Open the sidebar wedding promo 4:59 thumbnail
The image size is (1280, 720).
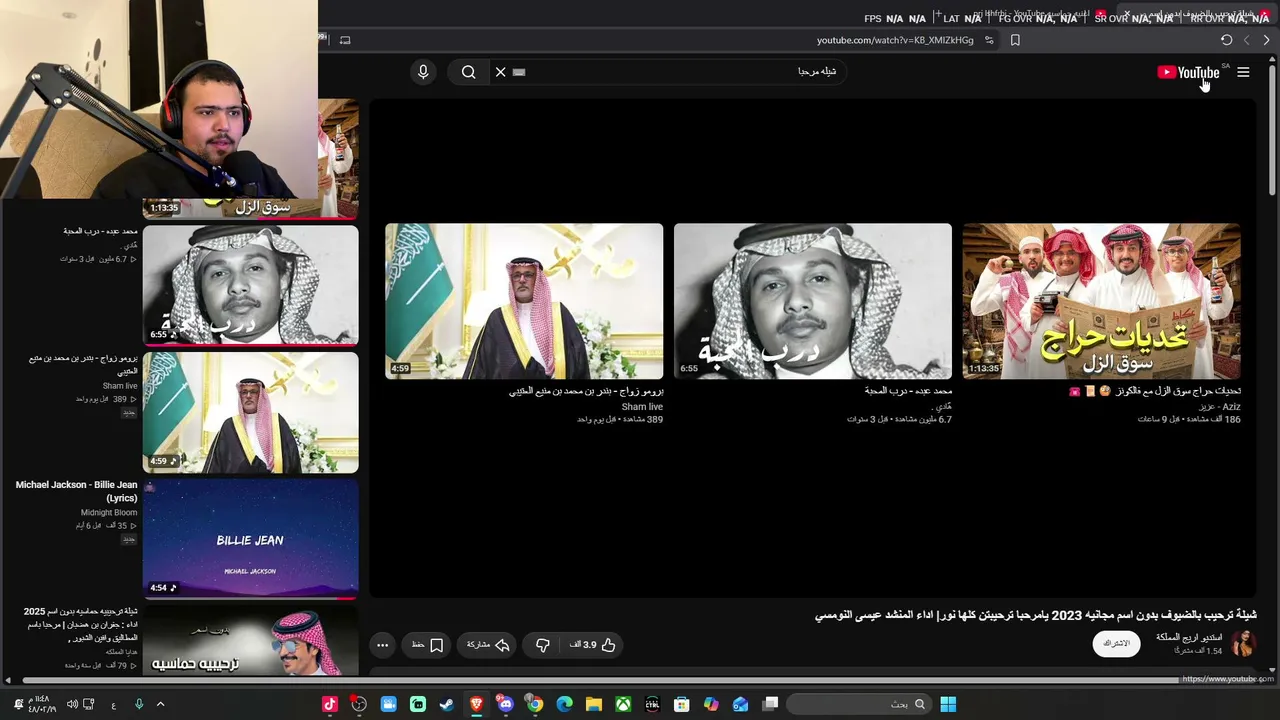click(x=250, y=412)
